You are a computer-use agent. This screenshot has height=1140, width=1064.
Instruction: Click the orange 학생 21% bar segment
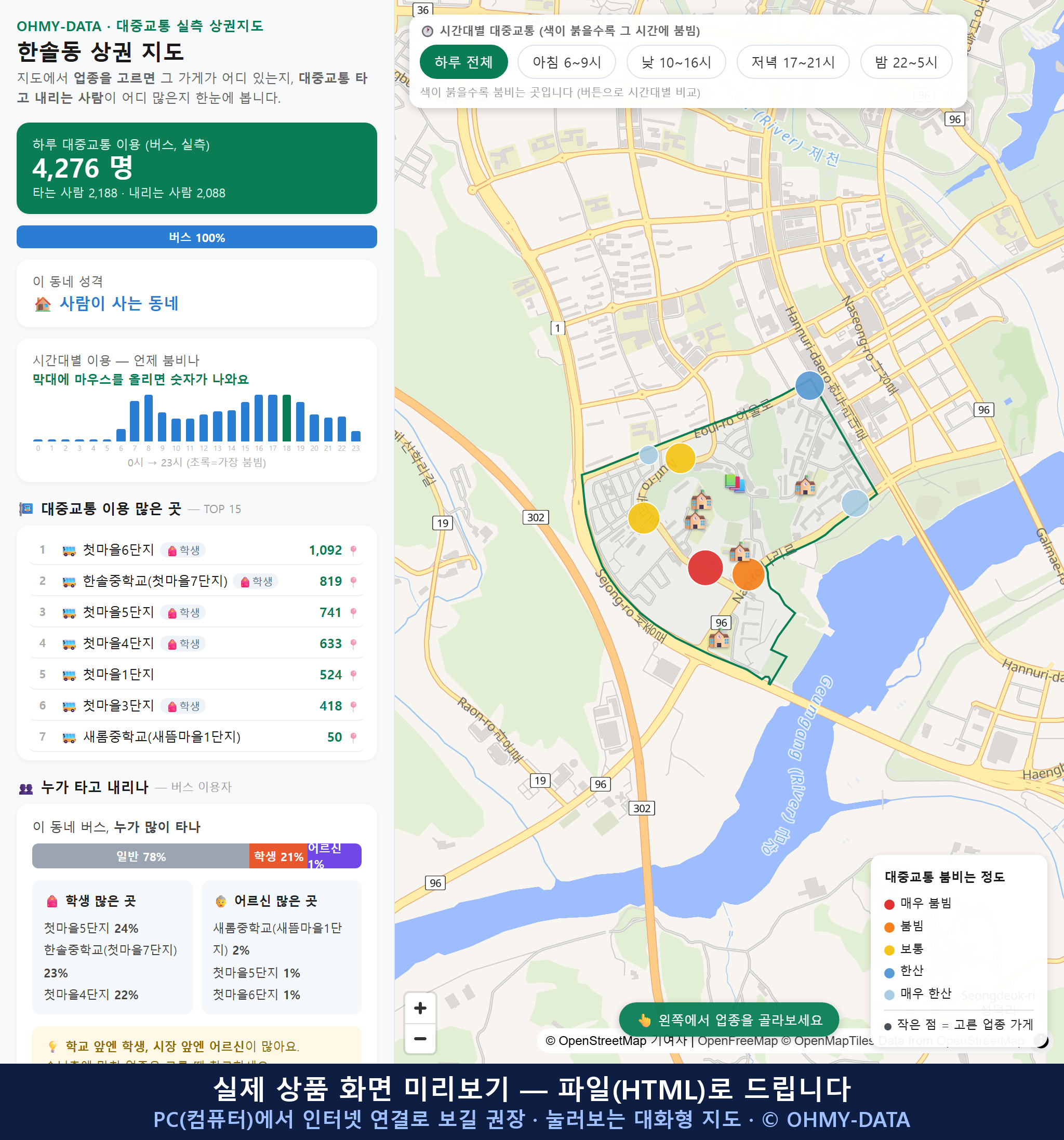pyautogui.click(x=278, y=856)
